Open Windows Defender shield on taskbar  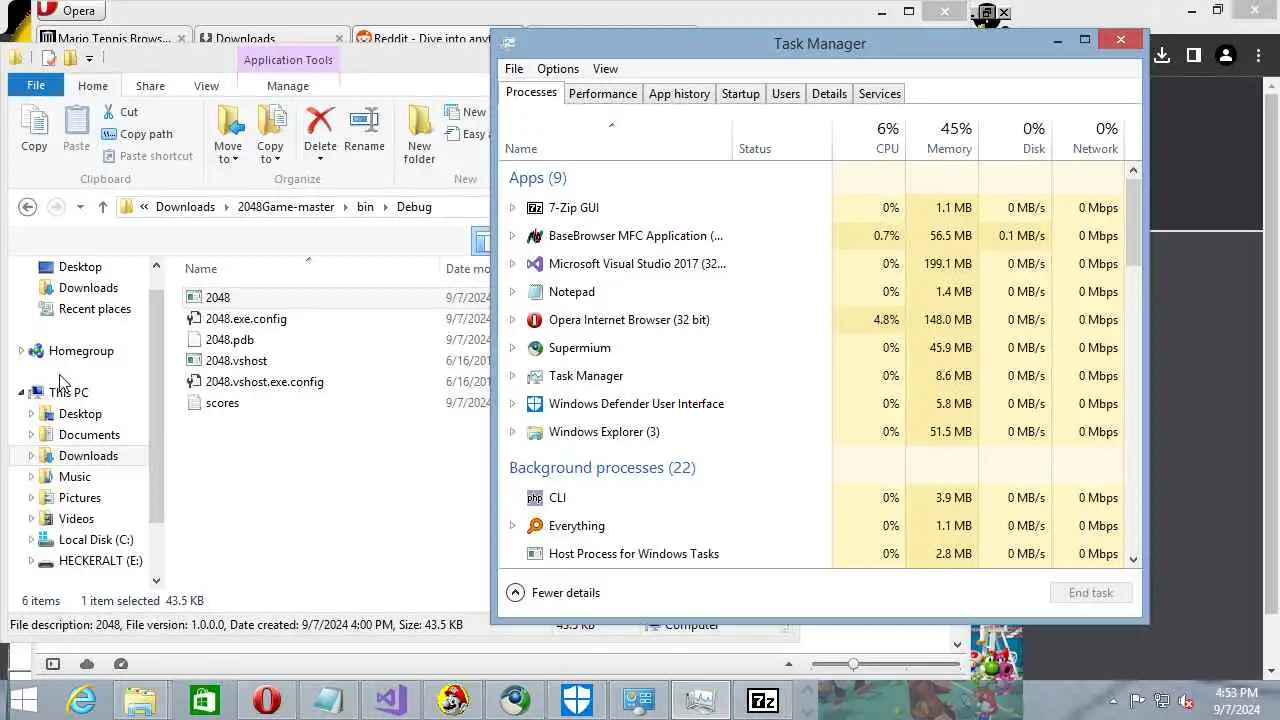(576, 700)
